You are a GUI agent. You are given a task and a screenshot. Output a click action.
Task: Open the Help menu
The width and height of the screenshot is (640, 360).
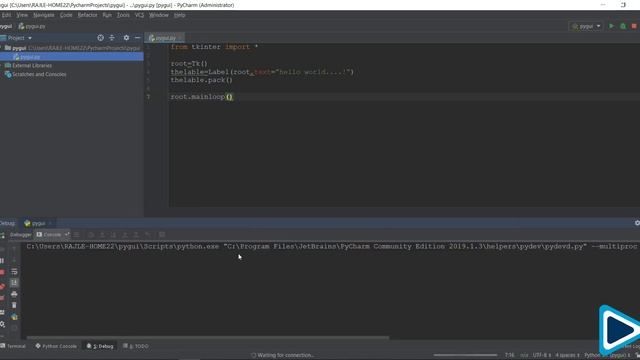pos(180,15)
